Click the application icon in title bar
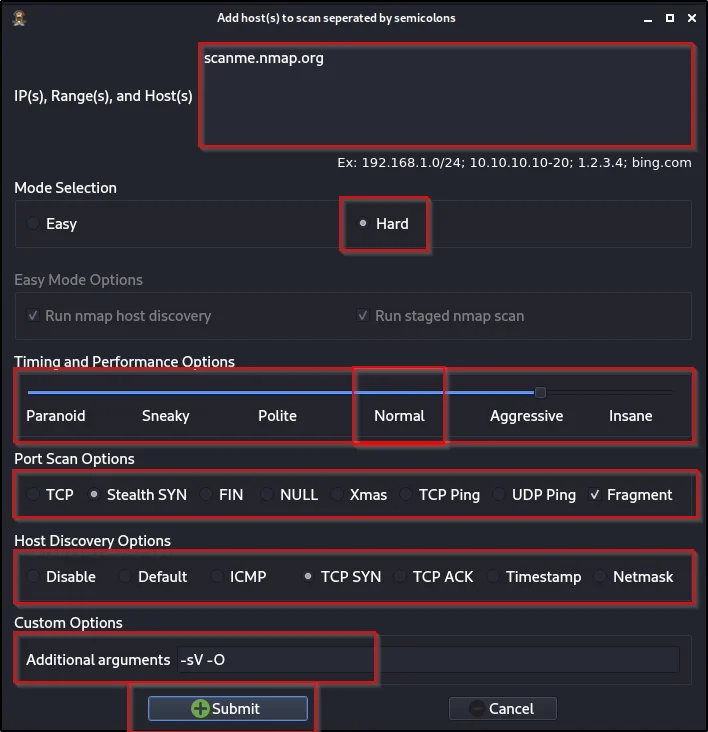Screen dimensions: 708x732 [18, 17]
